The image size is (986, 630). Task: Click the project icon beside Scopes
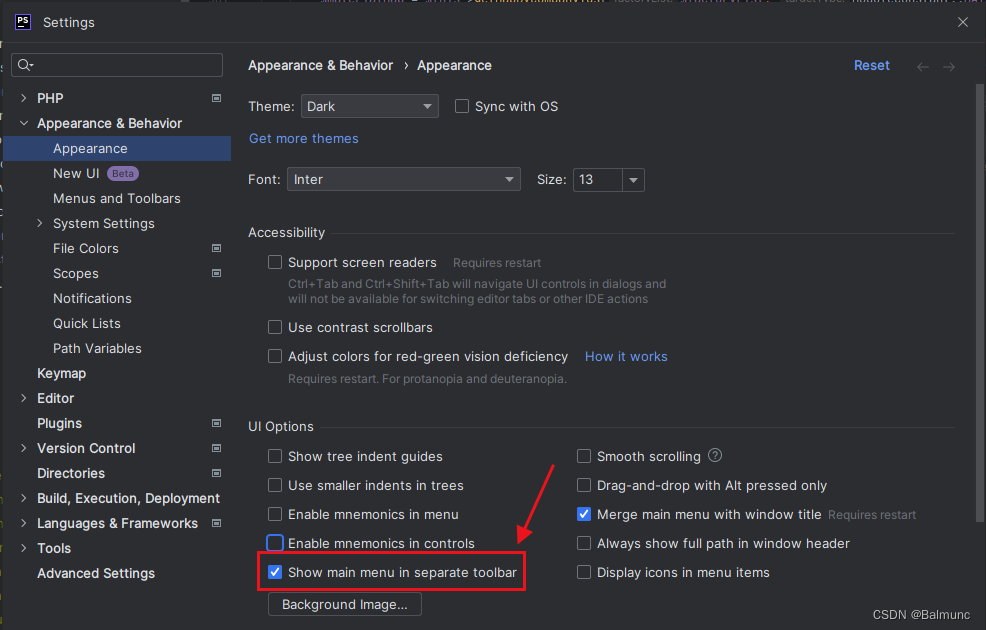[216, 273]
